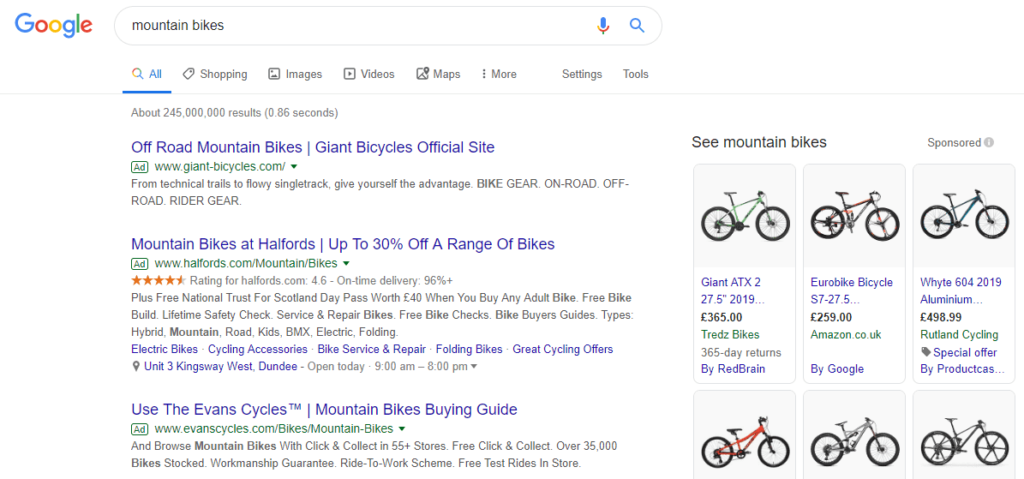Click the Special offer tag icon
1024x479 pixels.
point(925,352)
